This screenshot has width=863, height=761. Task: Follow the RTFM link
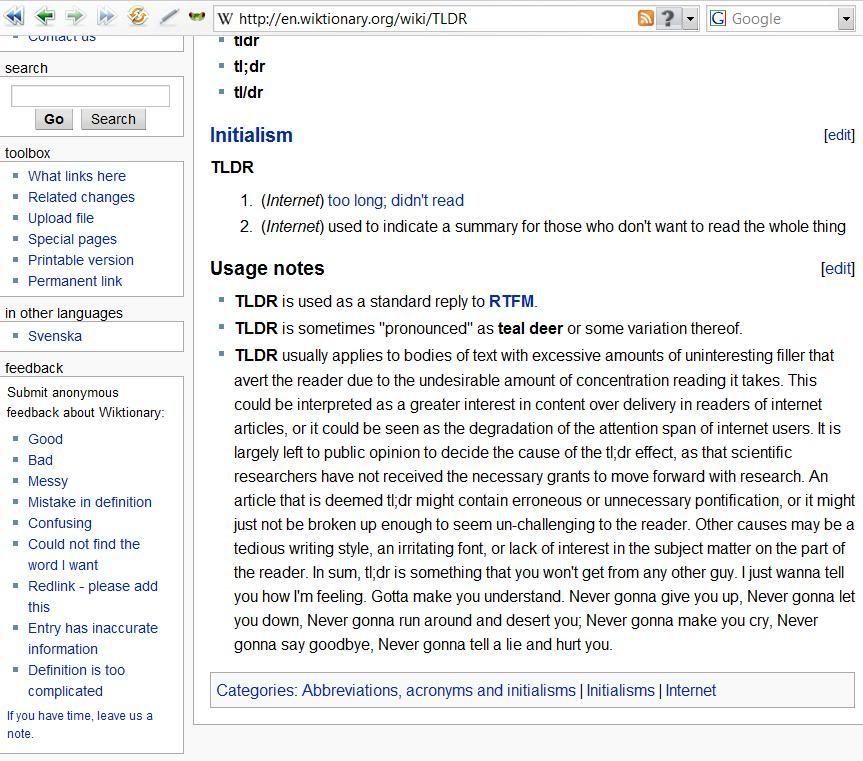coord(511,301)
